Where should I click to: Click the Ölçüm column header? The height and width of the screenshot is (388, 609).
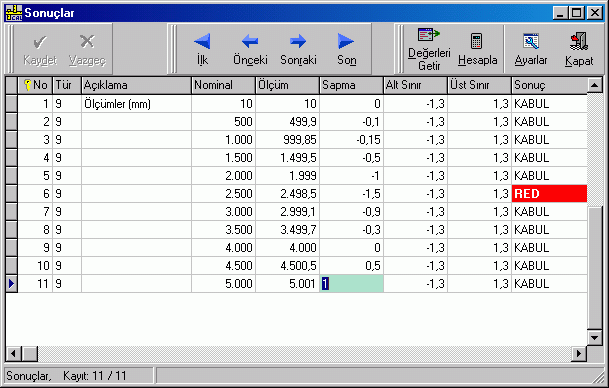click(287, 85)
